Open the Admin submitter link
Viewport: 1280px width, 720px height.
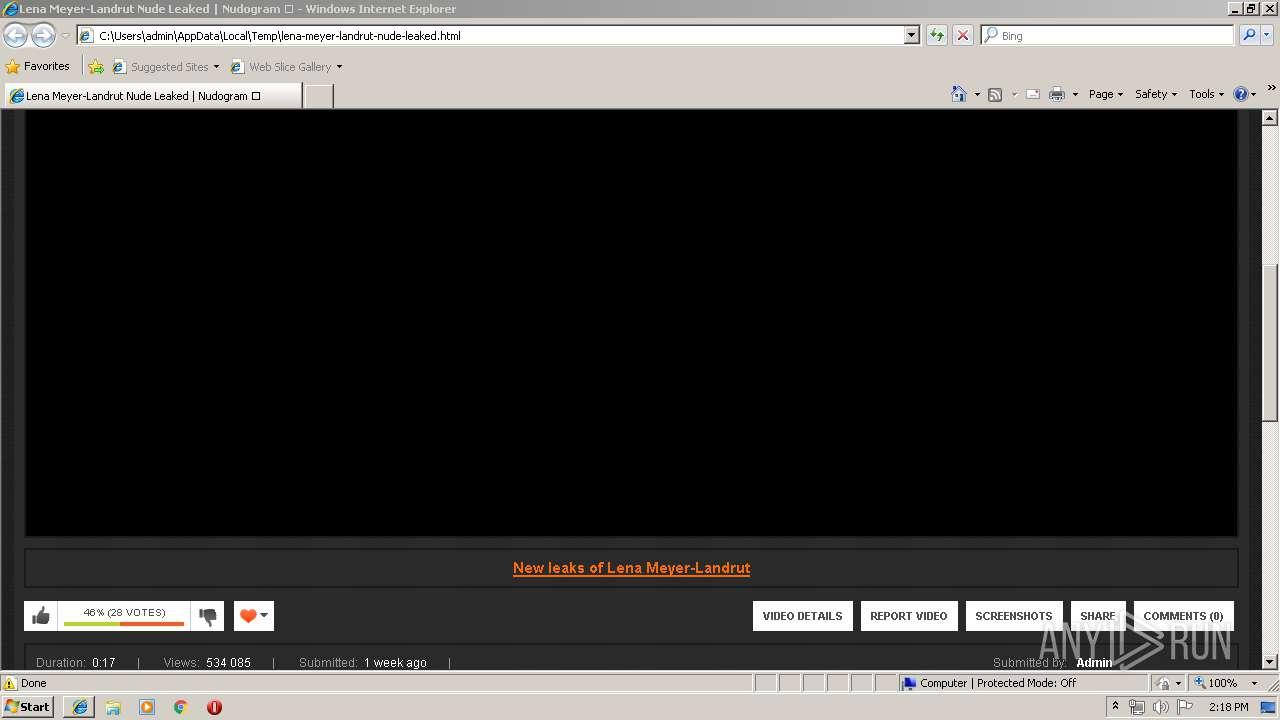click(x=1094, y=663)
